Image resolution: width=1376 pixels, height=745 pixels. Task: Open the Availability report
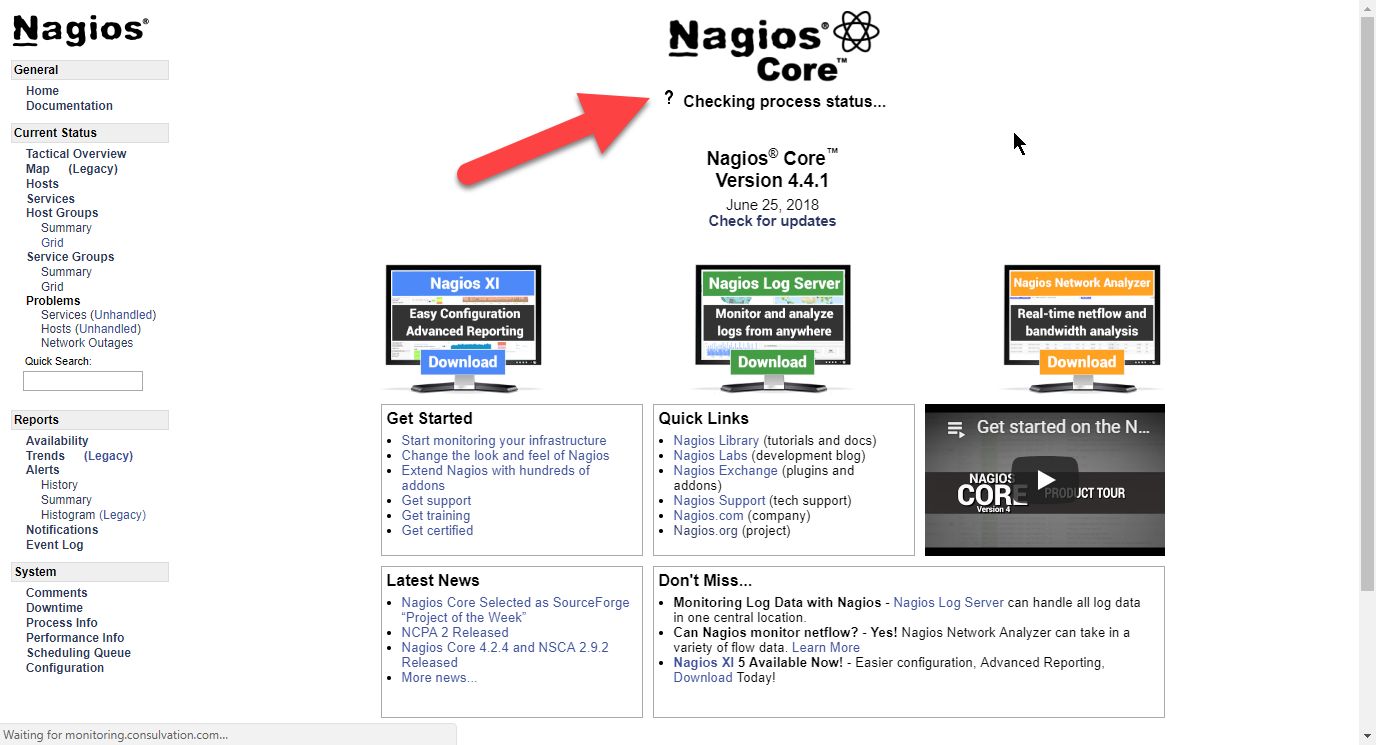pos(57,441)
